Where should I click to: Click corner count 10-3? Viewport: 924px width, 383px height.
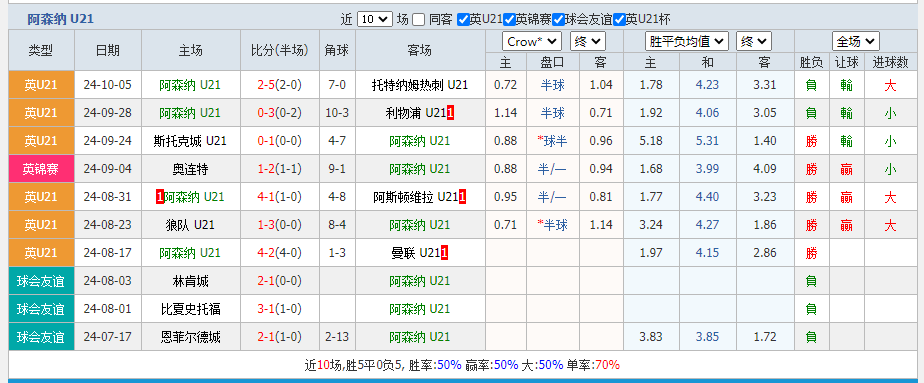pyautogui.click(x=336, y=113)
